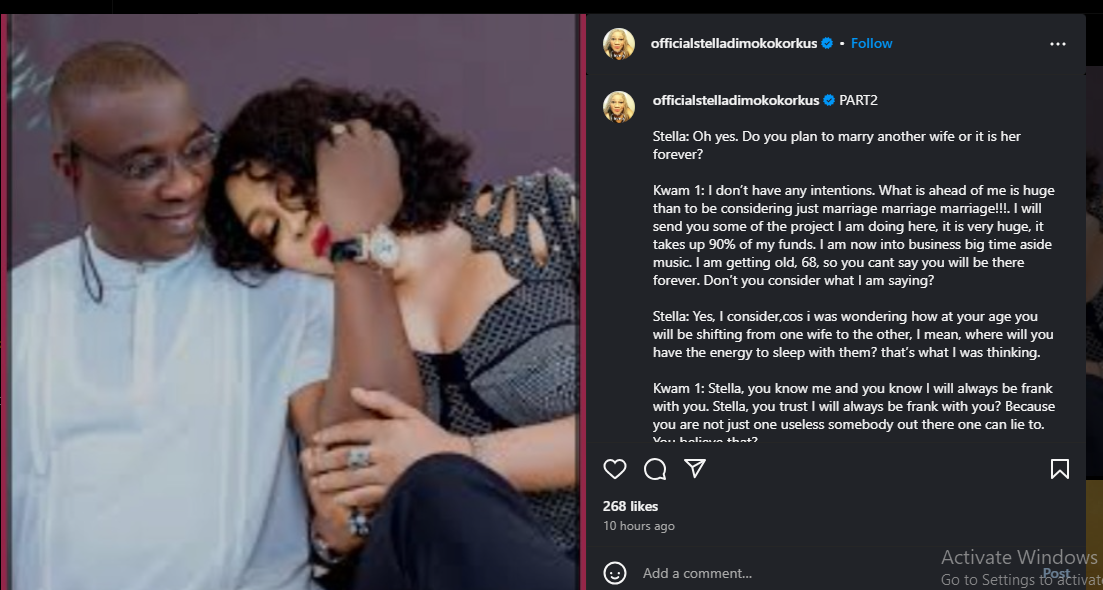Click the 'PART2' text in the caption
1103x590 pixels.
coord(858,101)
